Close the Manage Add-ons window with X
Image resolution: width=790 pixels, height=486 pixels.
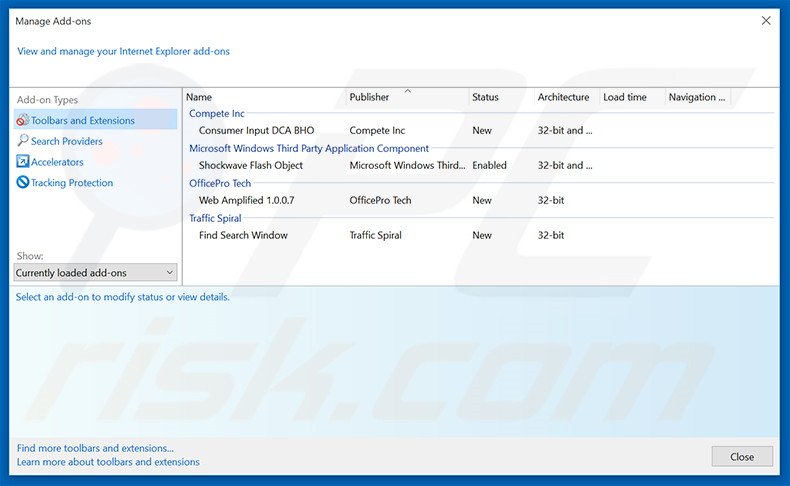tap(766, 21)
